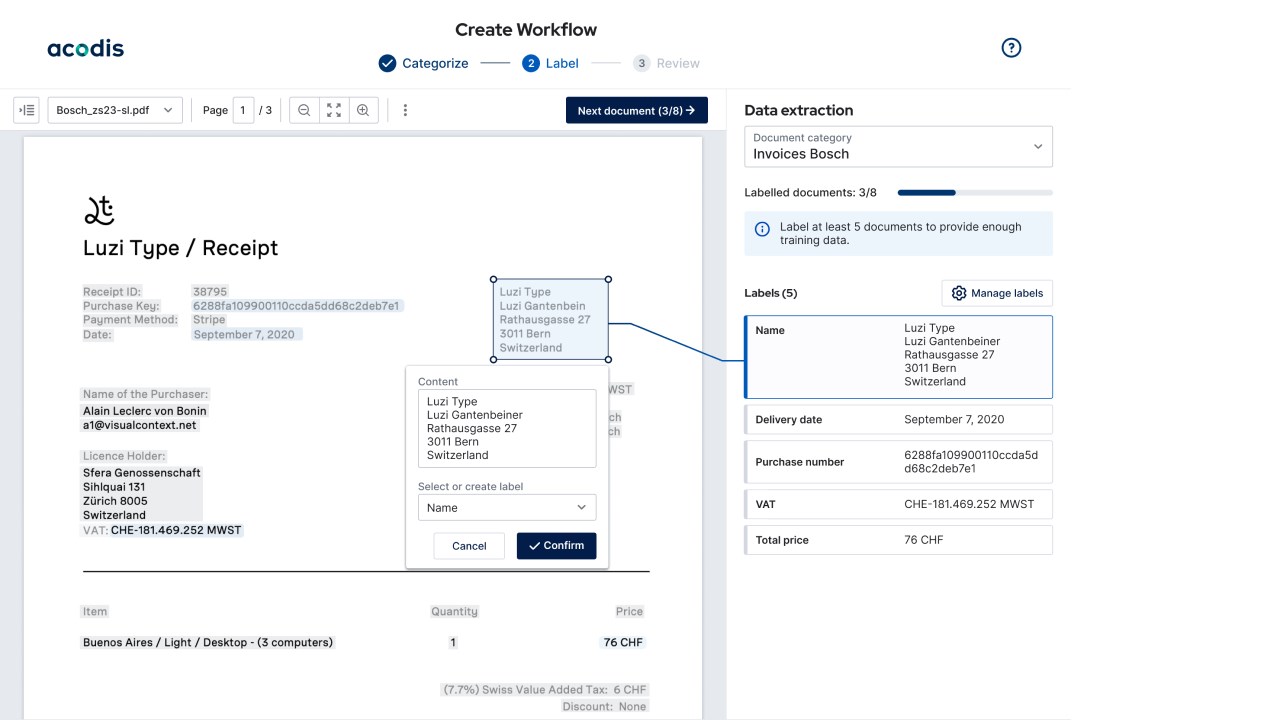Go to the Review step
The width and height of the screenshot is (1280, 720).
666,63
